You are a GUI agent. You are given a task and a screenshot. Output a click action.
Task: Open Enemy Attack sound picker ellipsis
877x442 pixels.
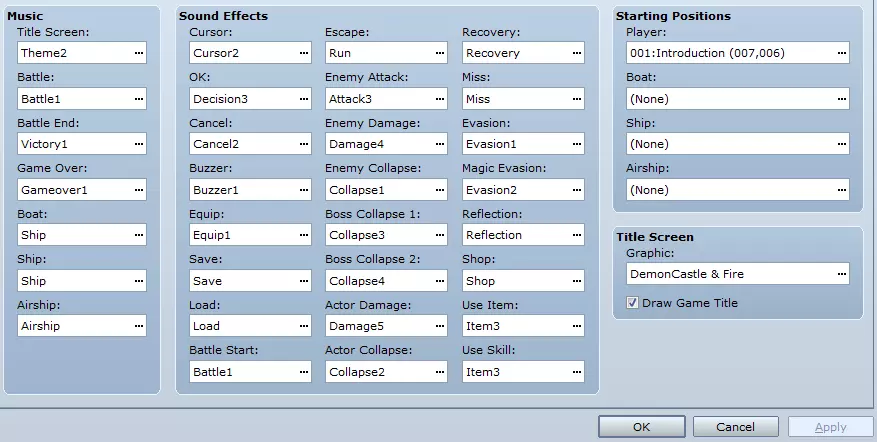(439, 99)
